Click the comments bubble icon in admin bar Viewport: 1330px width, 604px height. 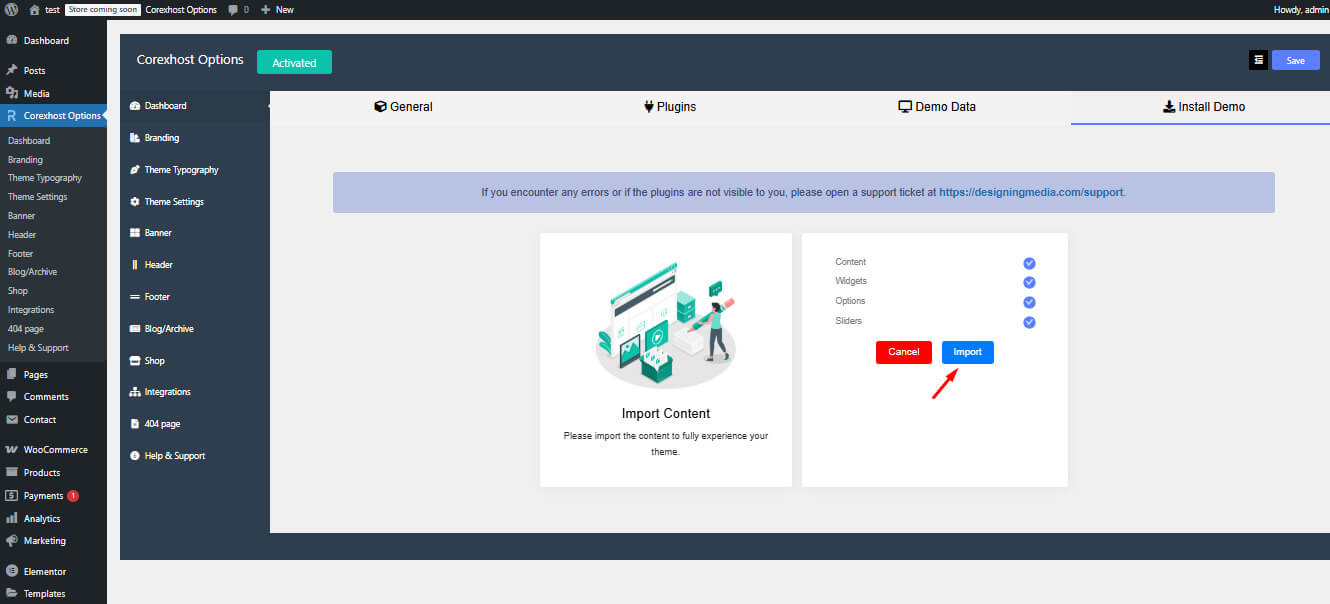coord(233,9)
